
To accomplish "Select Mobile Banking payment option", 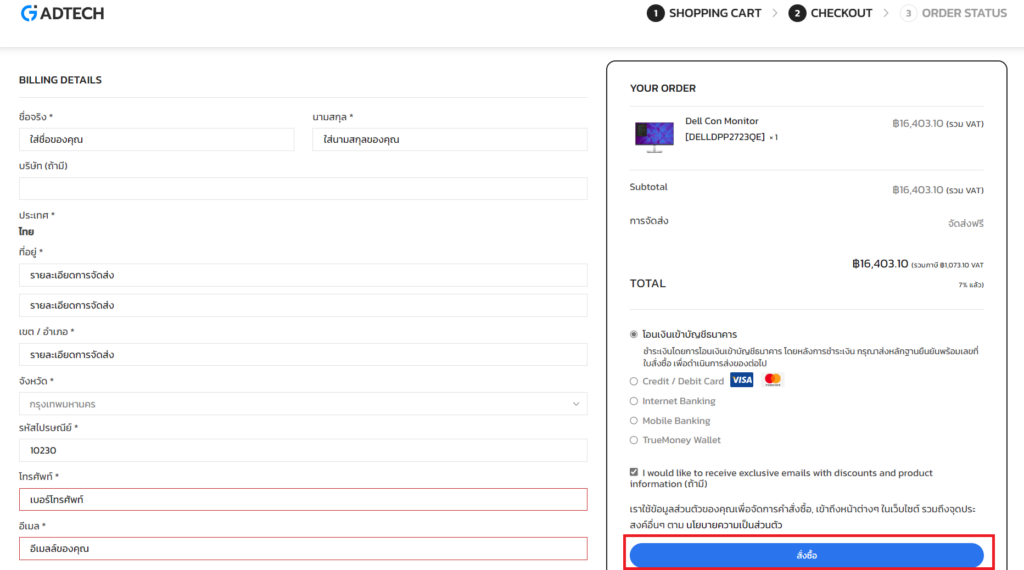I will coord(634,421).
